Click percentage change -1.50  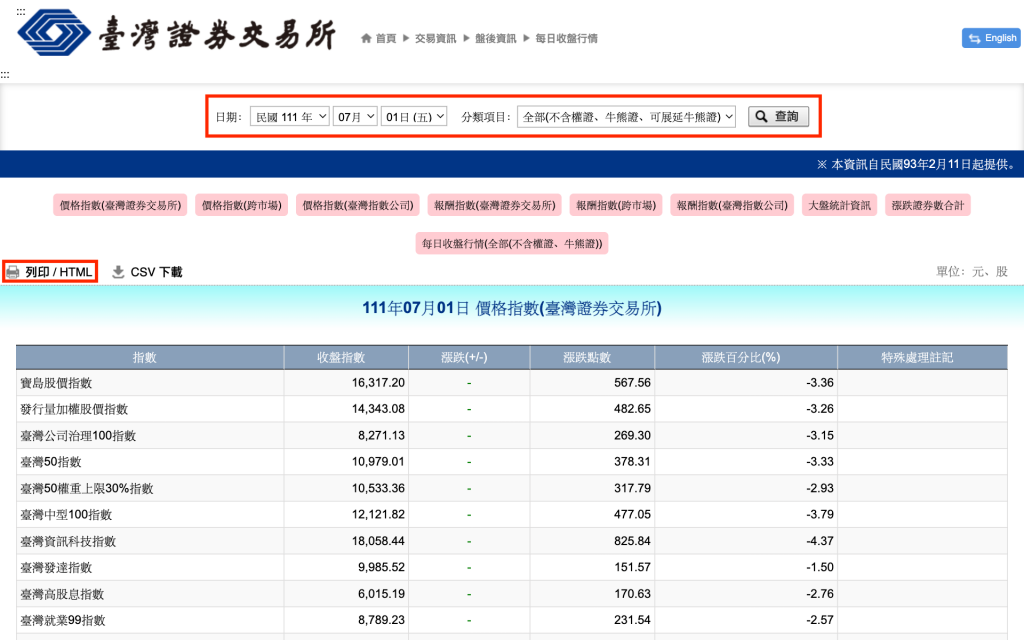coord(820,568)
